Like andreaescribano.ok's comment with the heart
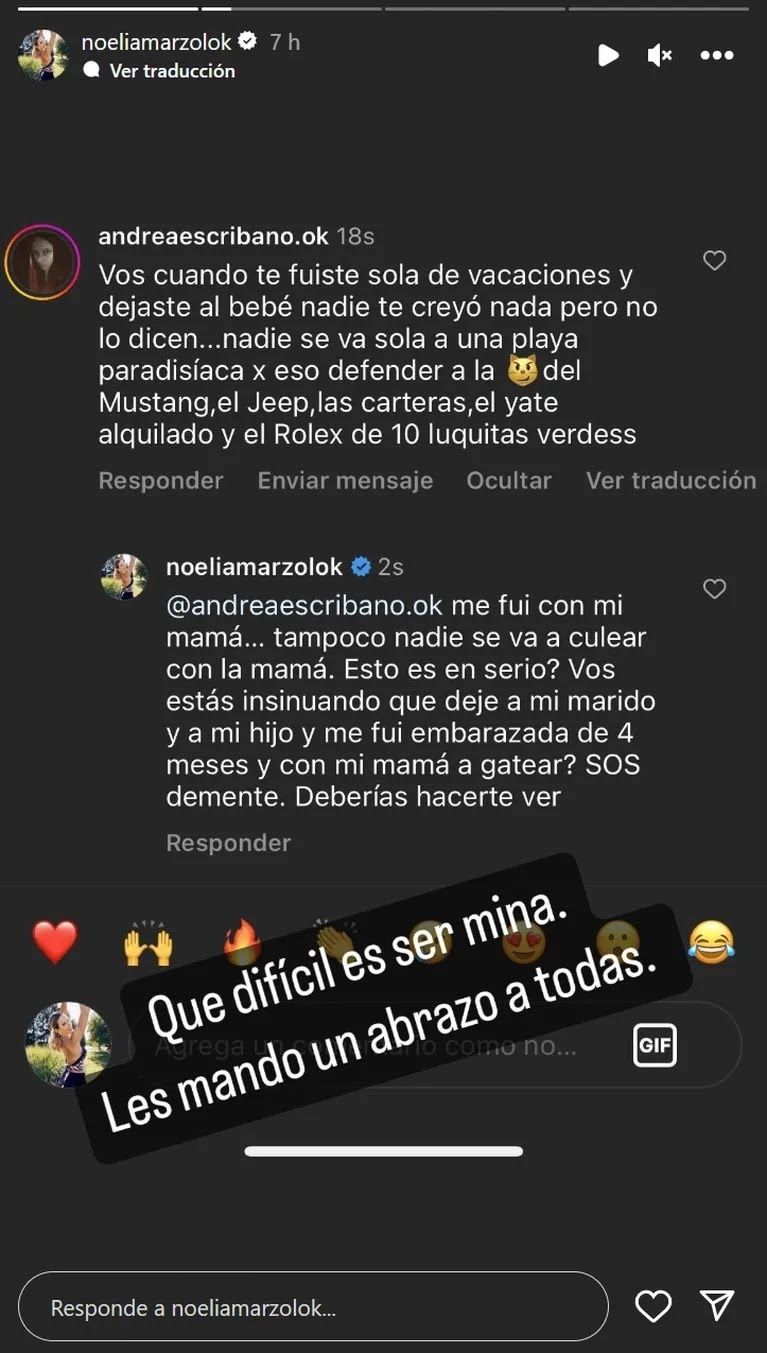 [x=714, y=261]
